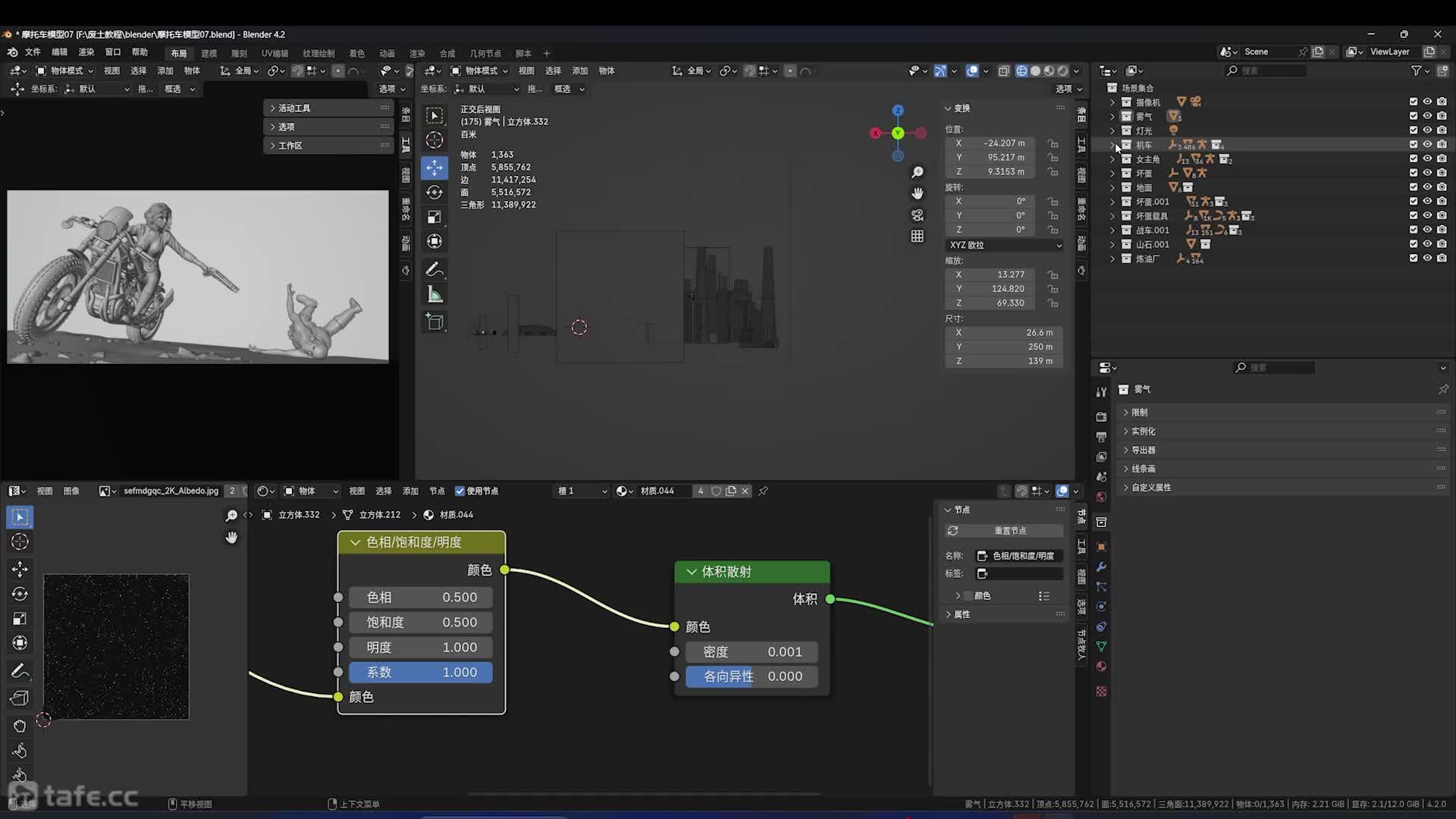Screen dimensions: 1456x819
Task: Toggle the 使用节点 checkbox
Action: point(460,491)
